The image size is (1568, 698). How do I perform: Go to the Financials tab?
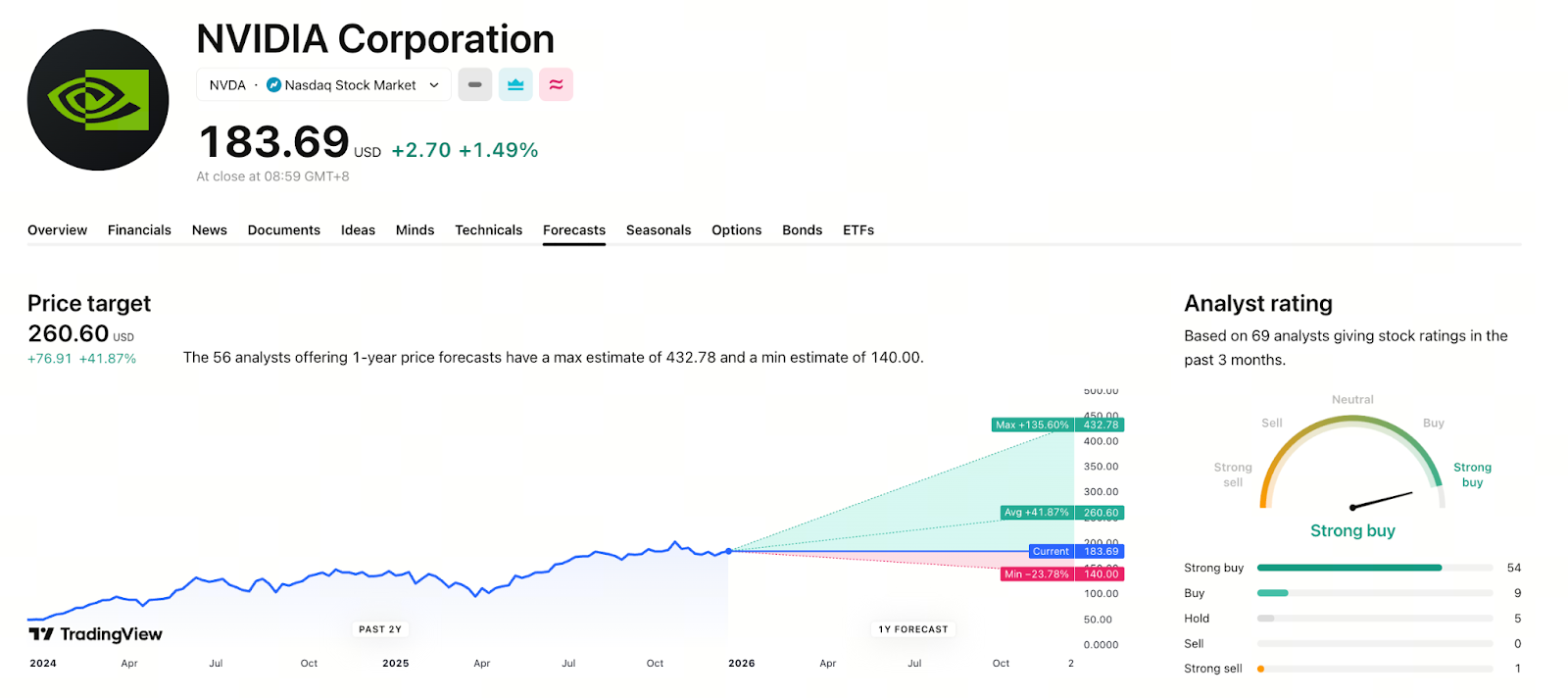coord(139,230)
